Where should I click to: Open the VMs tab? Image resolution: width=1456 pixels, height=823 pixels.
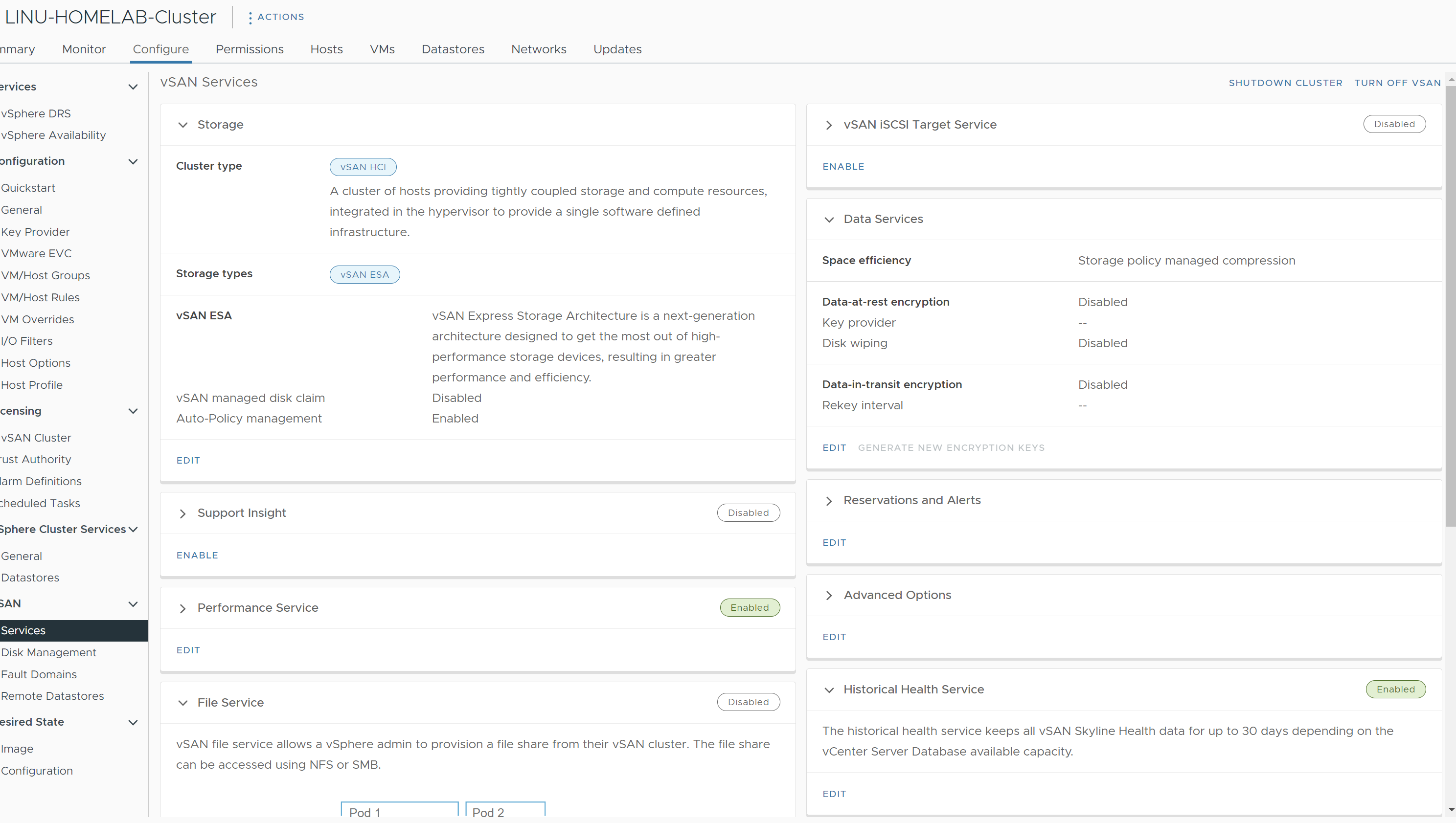(382, 49)
